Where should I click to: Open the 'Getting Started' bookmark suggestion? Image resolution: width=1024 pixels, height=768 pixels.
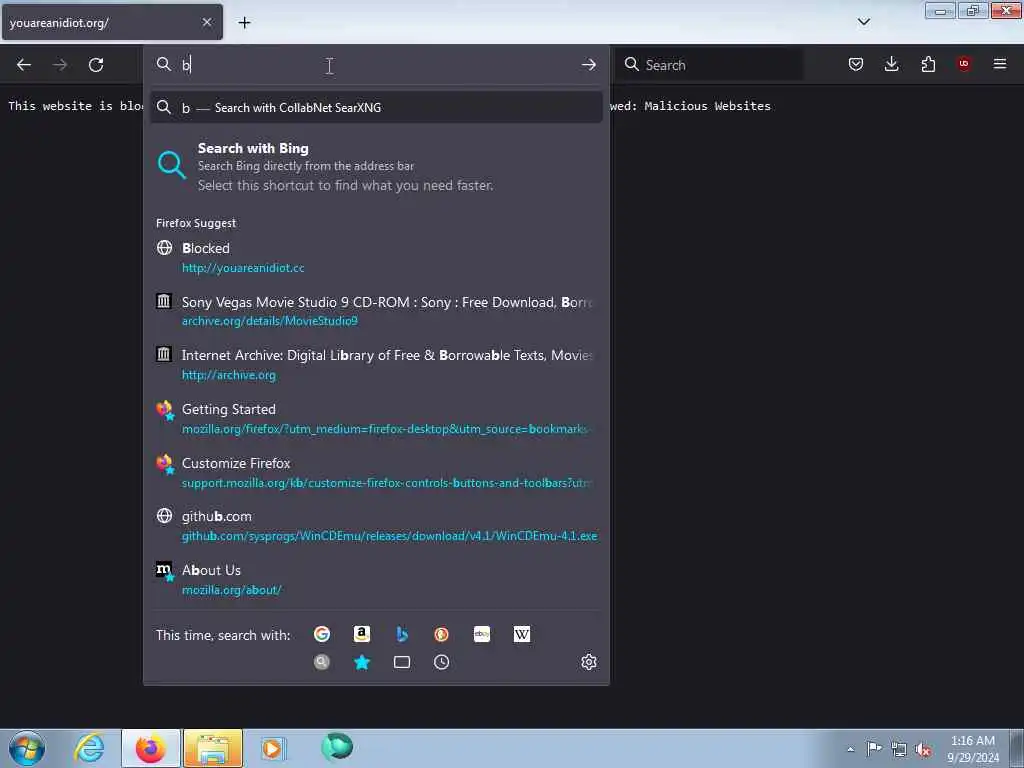[x=376, y=419]
